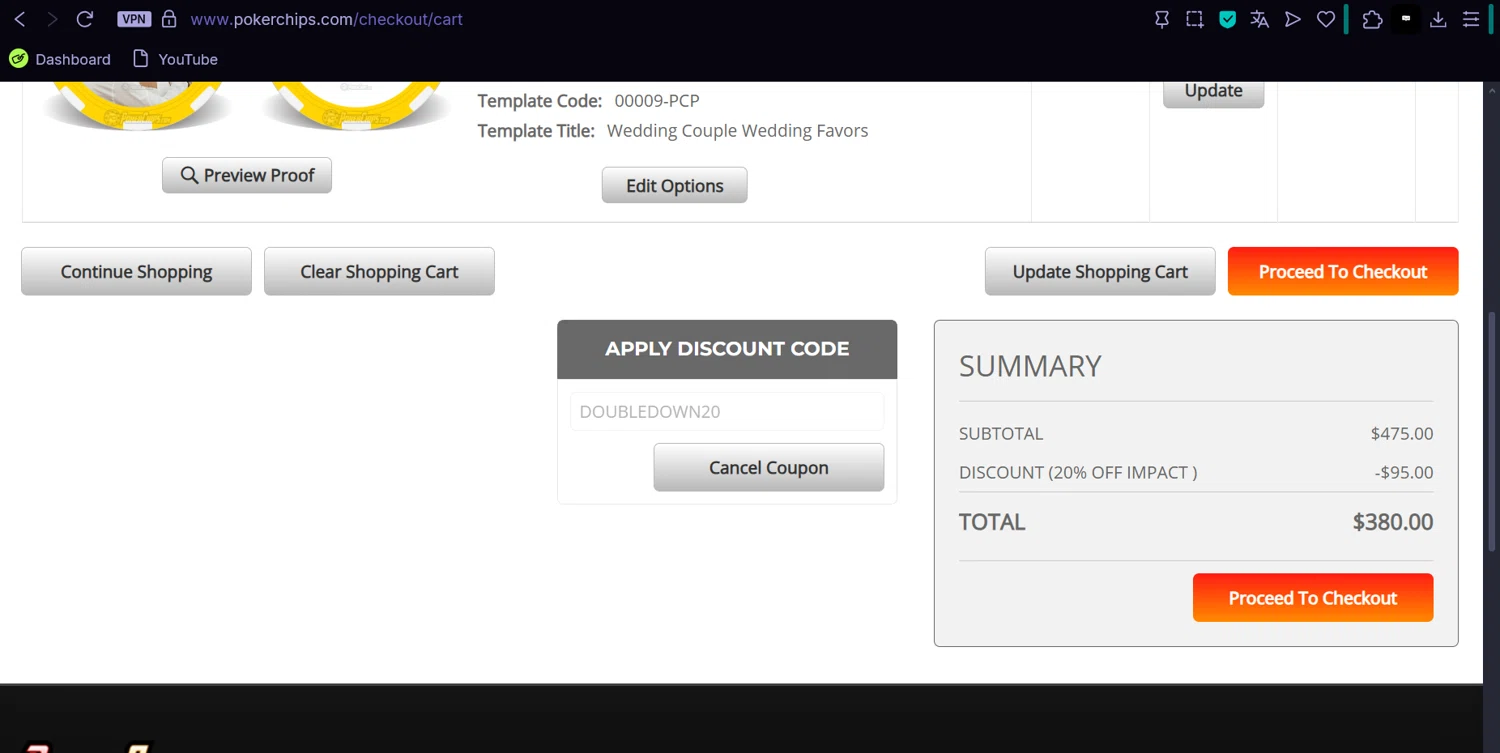The height and width of the screenshot is (753, 1500).
Task: Click Cancel Coupon
Action: [769, 467]
